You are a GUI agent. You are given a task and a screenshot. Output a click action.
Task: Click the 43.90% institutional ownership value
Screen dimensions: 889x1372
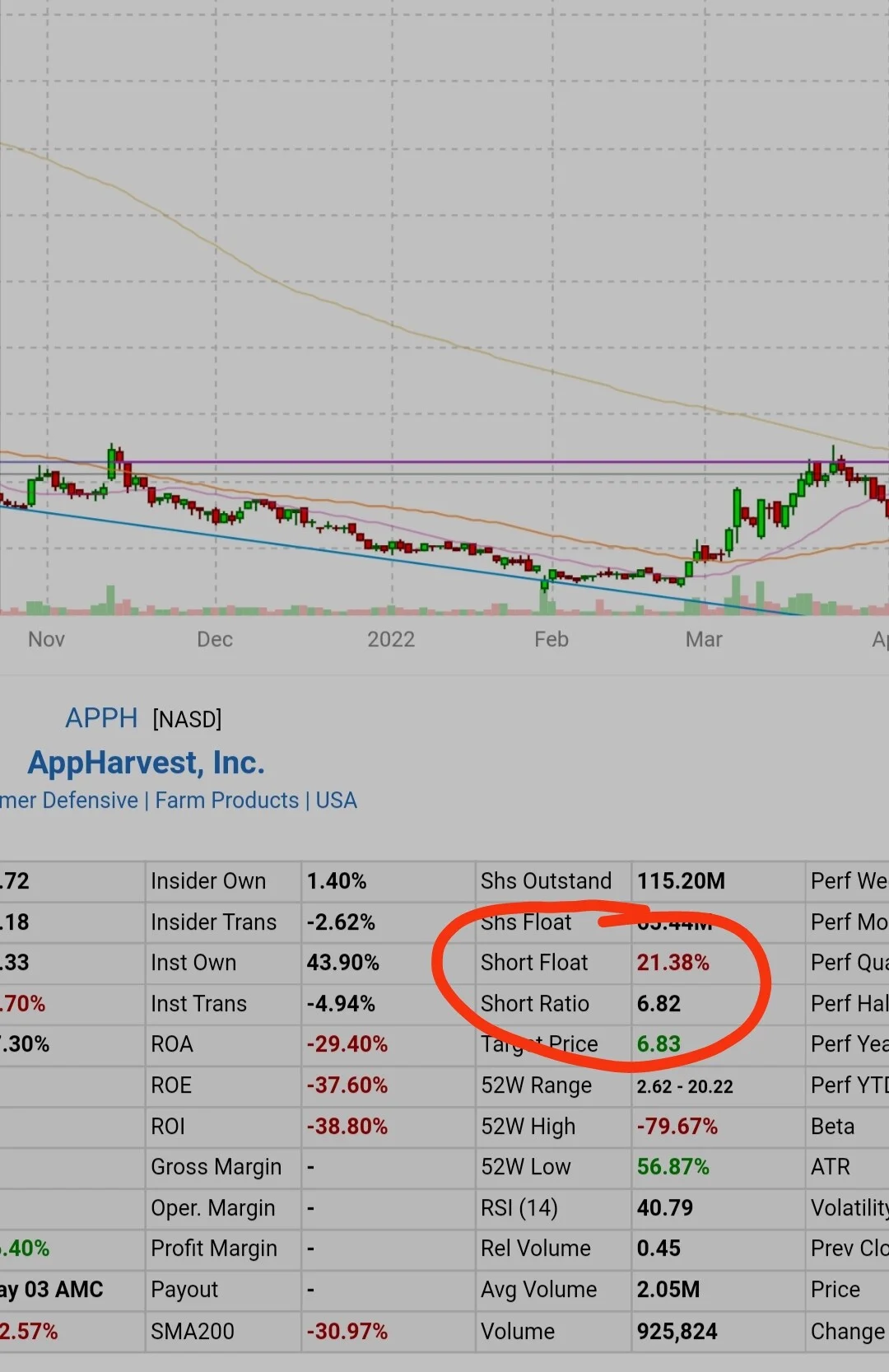(x=343, y=963)
